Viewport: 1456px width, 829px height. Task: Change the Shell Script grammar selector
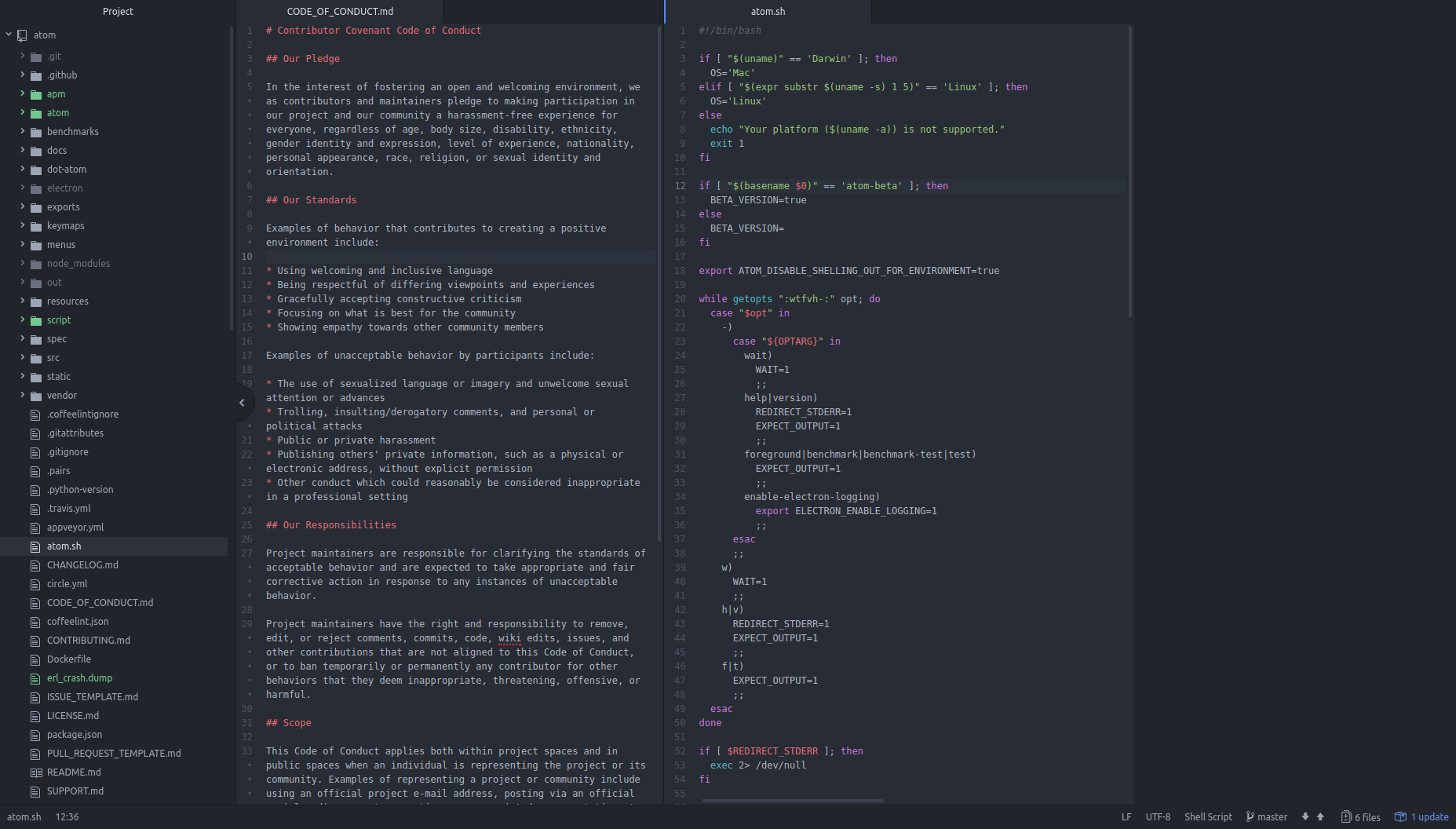coord(1208,816)
